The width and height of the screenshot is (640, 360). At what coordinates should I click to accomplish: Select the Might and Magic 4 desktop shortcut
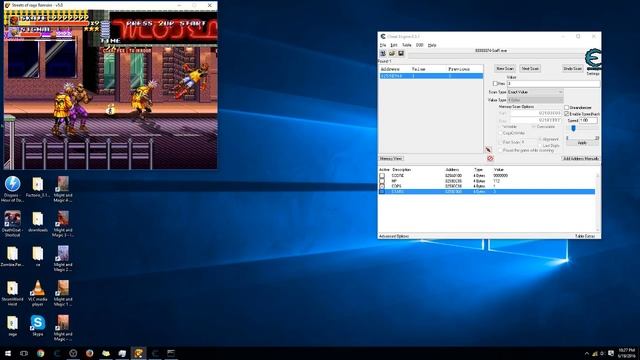tap(63, 189)
